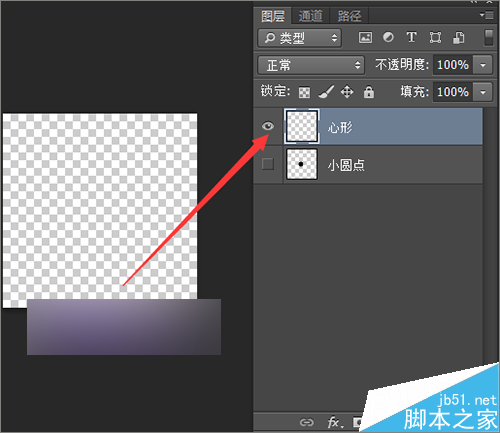This screenshot has height=433, width=500.
Task: Select the 小圆点 layer thumbnail
Action: coord(302,164)
